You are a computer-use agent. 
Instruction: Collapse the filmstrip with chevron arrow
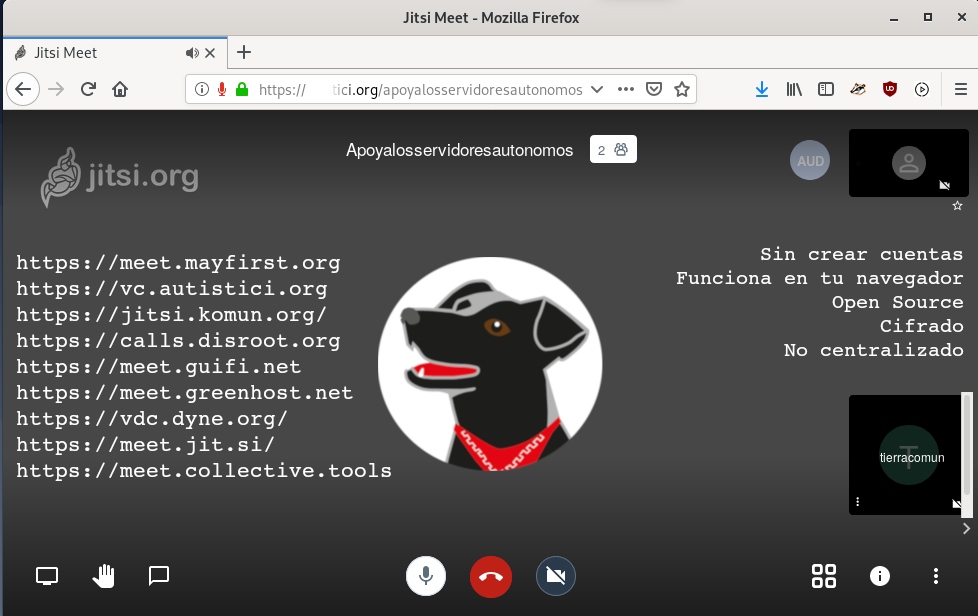(x=966, y=528)
